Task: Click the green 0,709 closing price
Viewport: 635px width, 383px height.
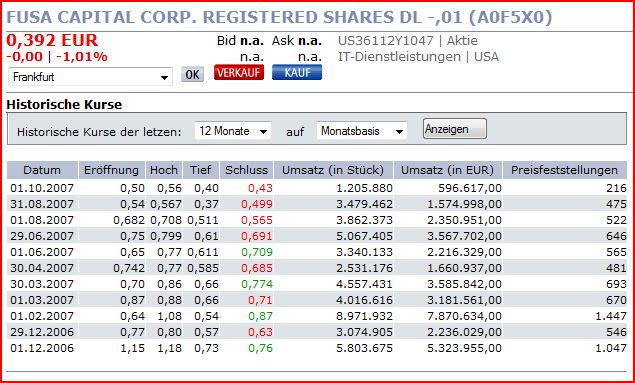Action: coord(257,252)
